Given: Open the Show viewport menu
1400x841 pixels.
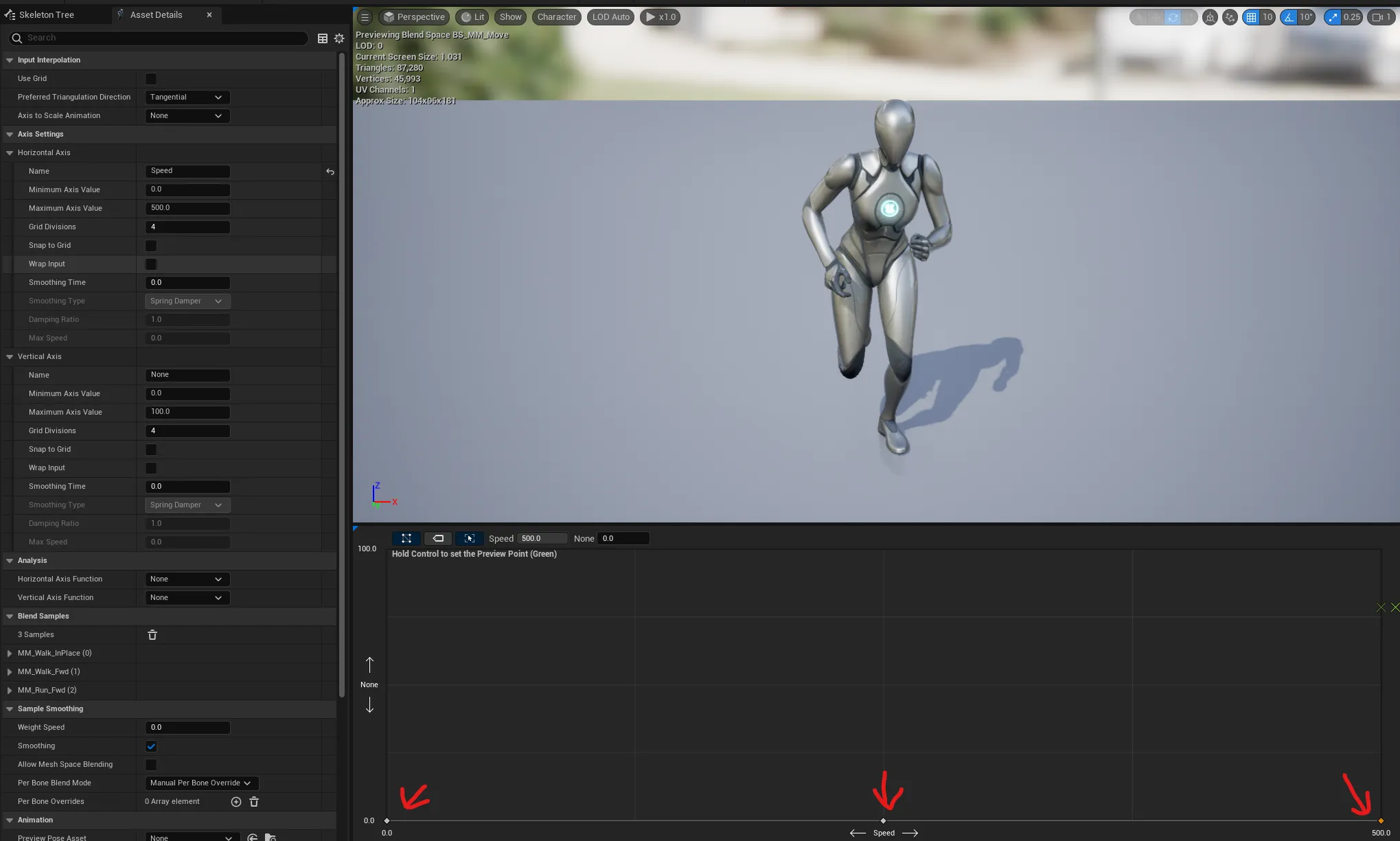Looking at the screenshot, I should click(510, 17).
